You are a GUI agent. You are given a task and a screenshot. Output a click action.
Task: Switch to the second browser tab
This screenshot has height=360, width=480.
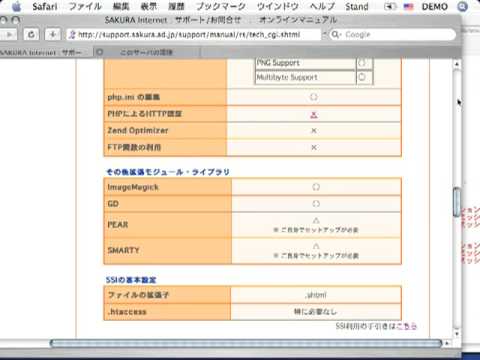[146, 52]
